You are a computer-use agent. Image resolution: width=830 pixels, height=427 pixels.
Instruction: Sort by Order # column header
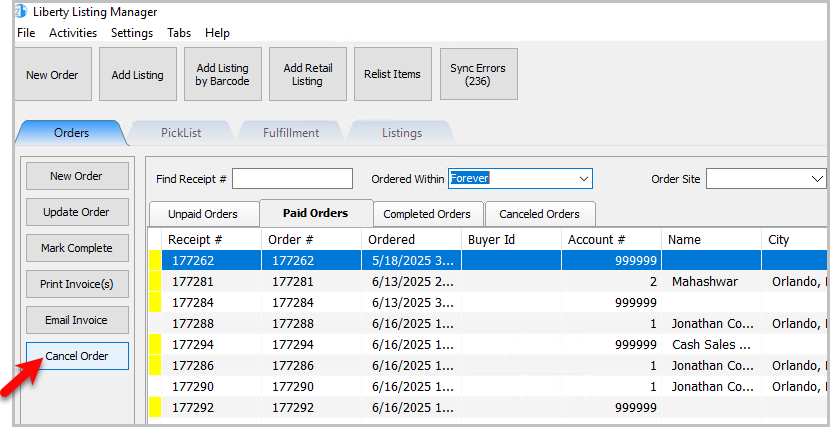312,240
